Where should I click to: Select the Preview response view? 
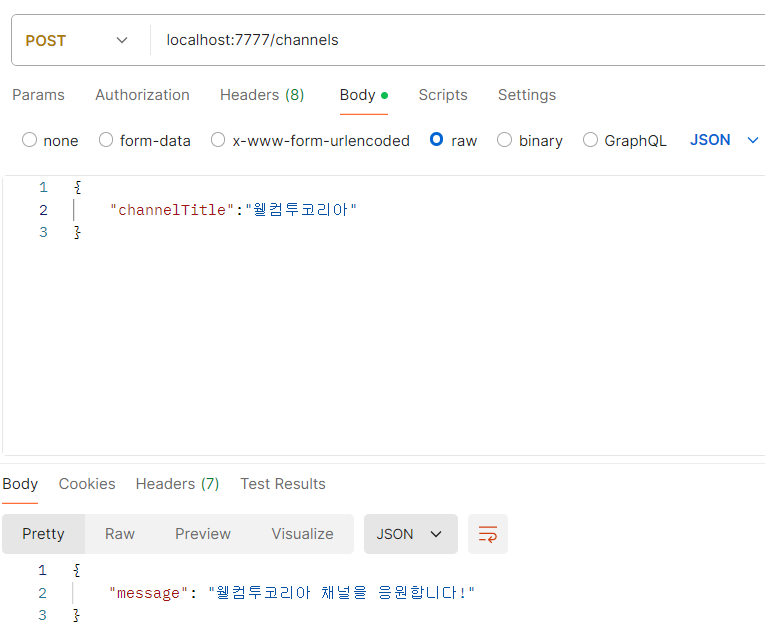(x=202, y=534)
